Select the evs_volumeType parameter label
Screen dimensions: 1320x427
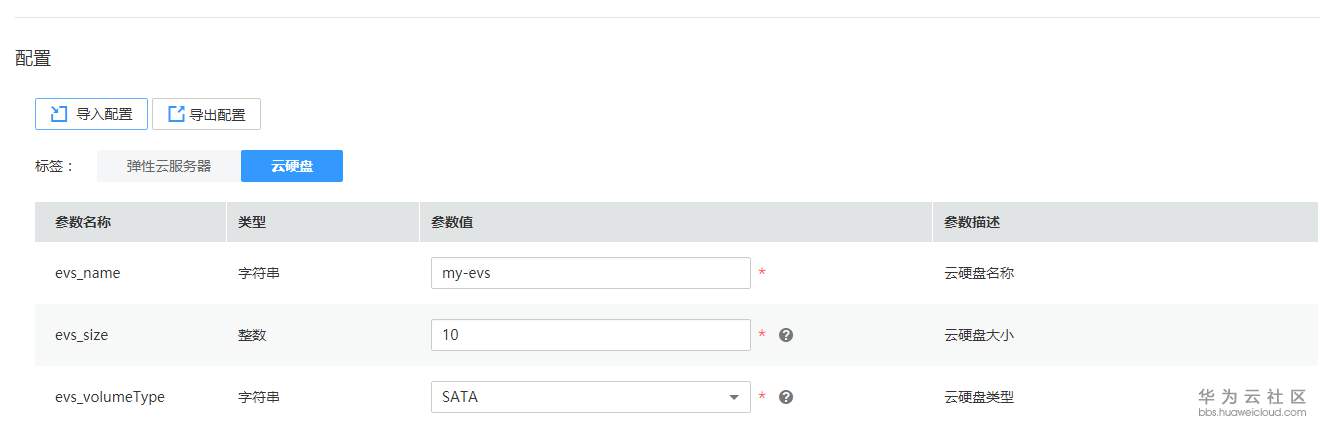110,397
